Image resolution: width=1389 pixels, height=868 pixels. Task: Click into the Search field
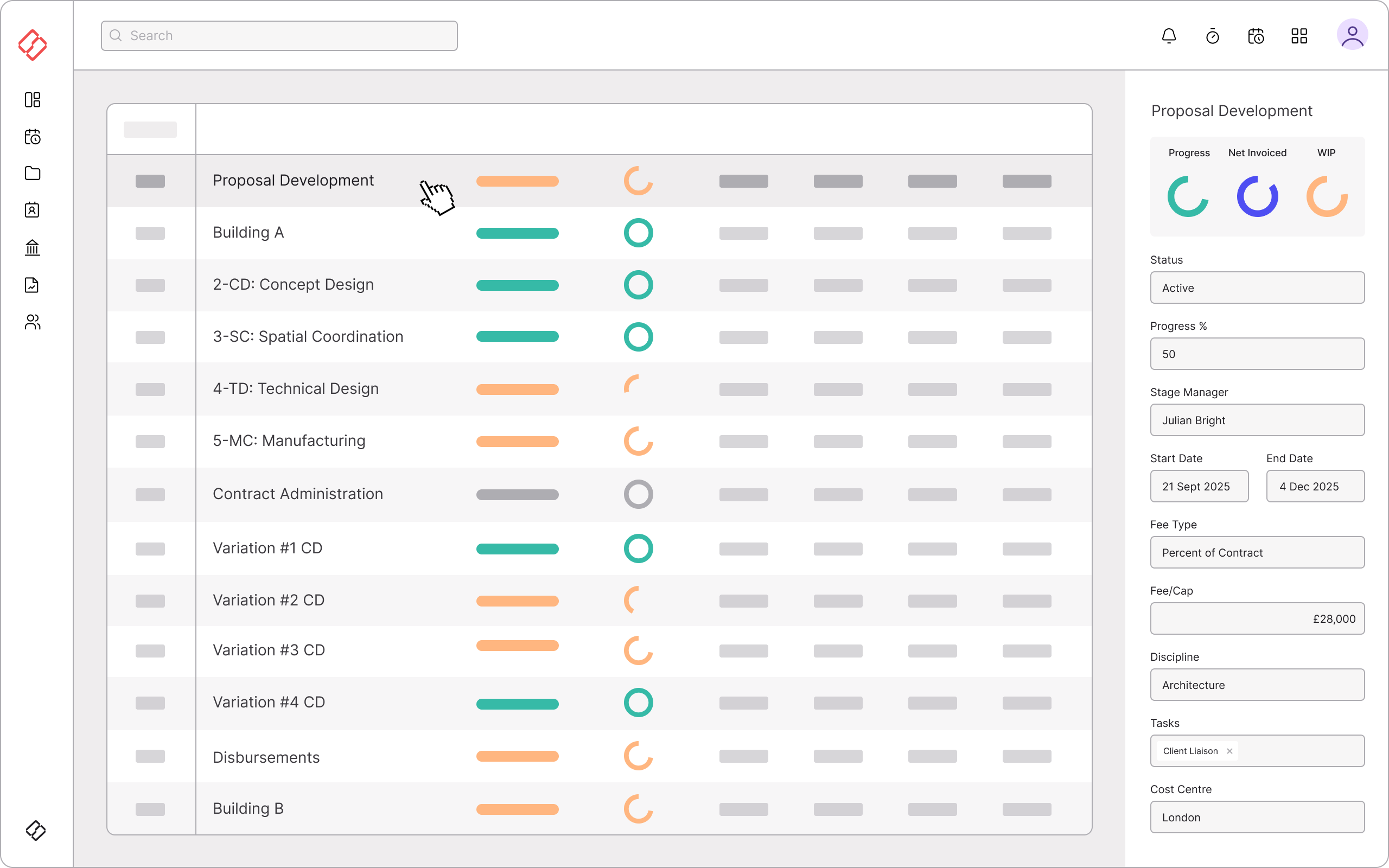[x=279, y=36]
